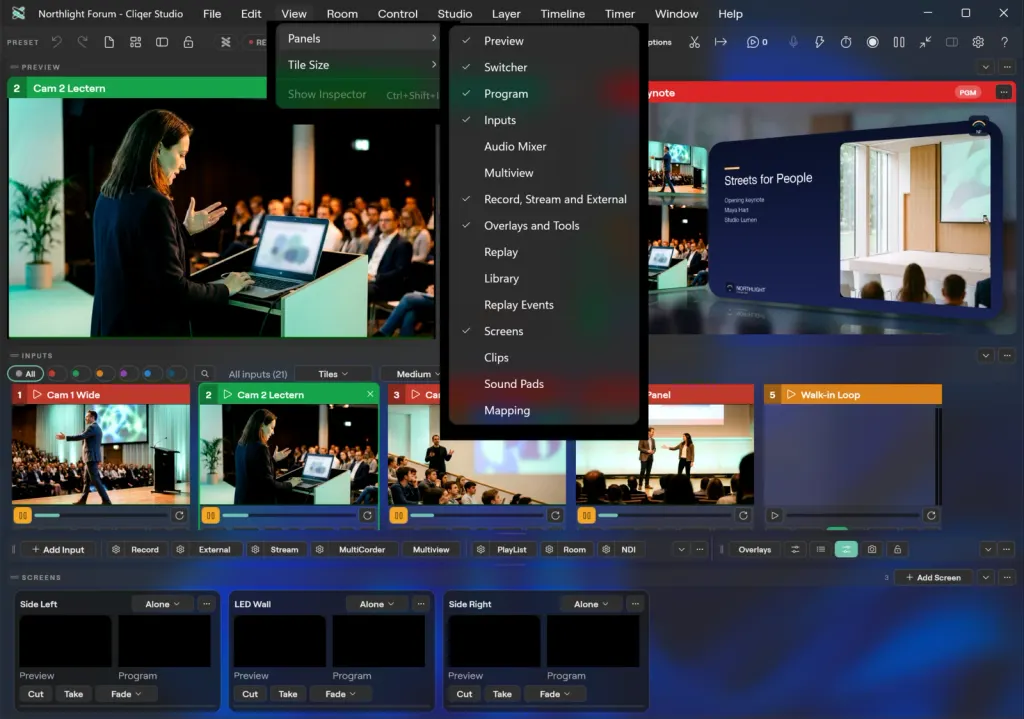
Task: Click the Add Input button
Action: point(58,549)
